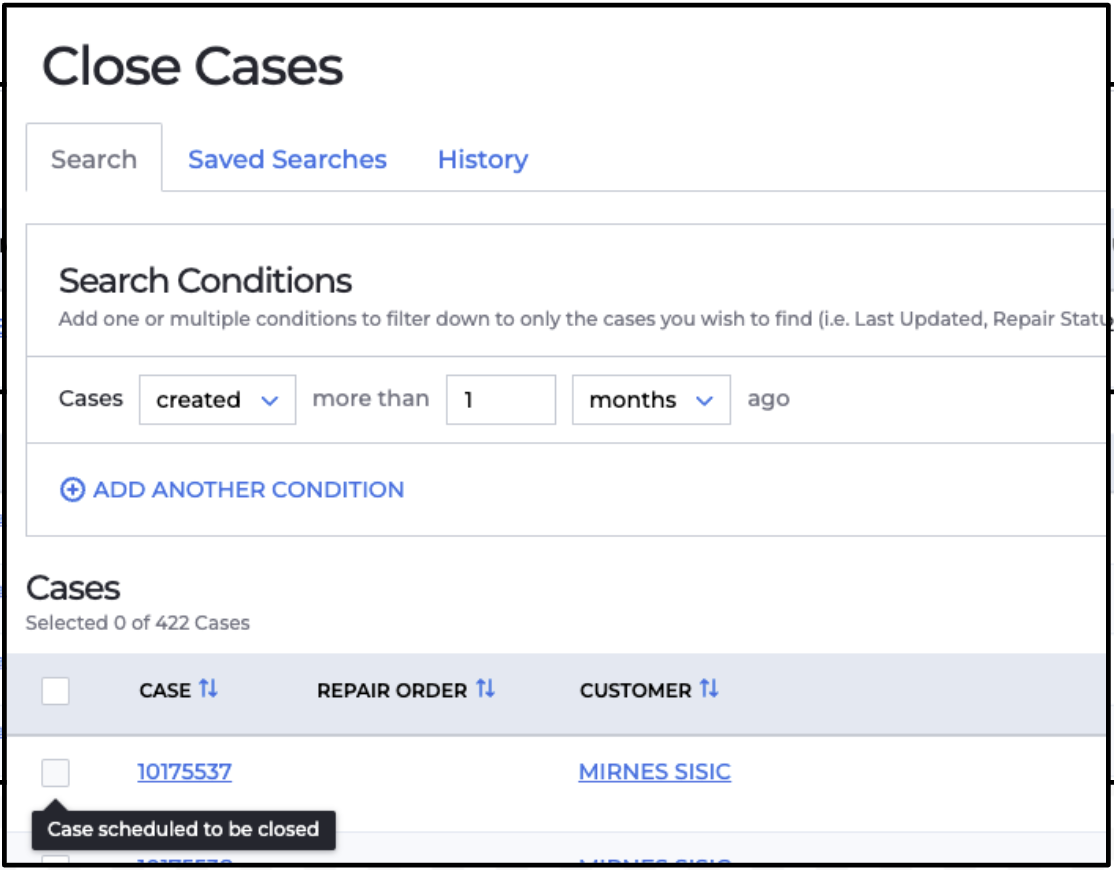1114x870 pixels.
Task: Click the plus icon beside Add Another Condition
Action: click(72, 489)
